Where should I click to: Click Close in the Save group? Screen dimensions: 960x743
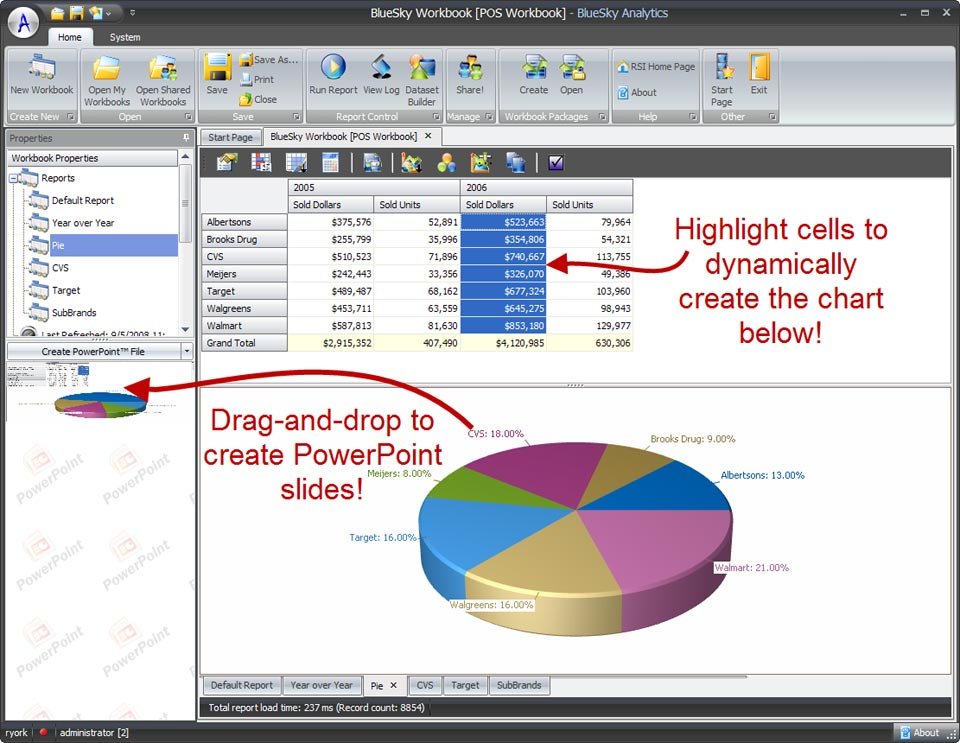pyautogui.click(x=258, y=99)
